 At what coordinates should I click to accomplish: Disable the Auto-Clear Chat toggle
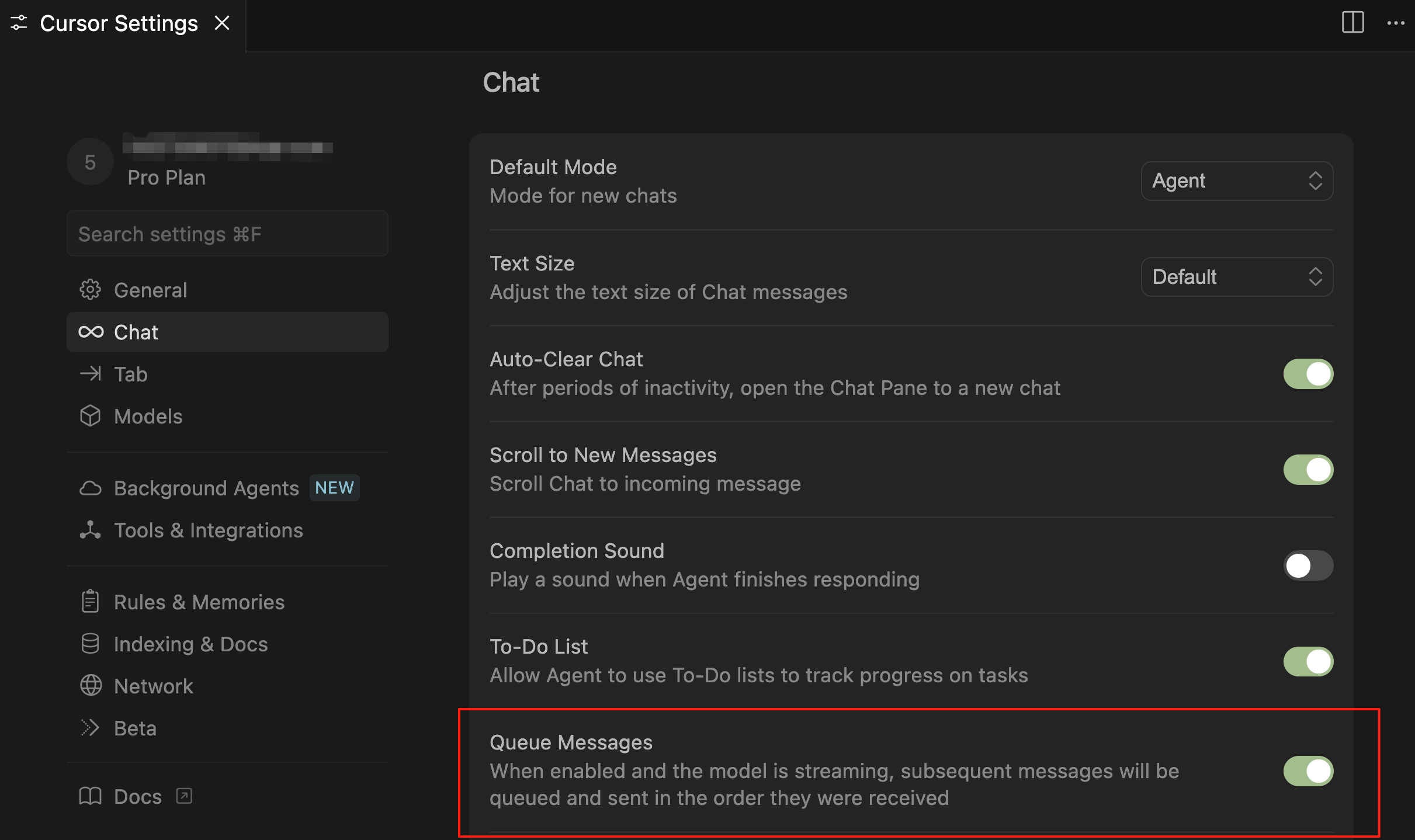point(1308,374)
